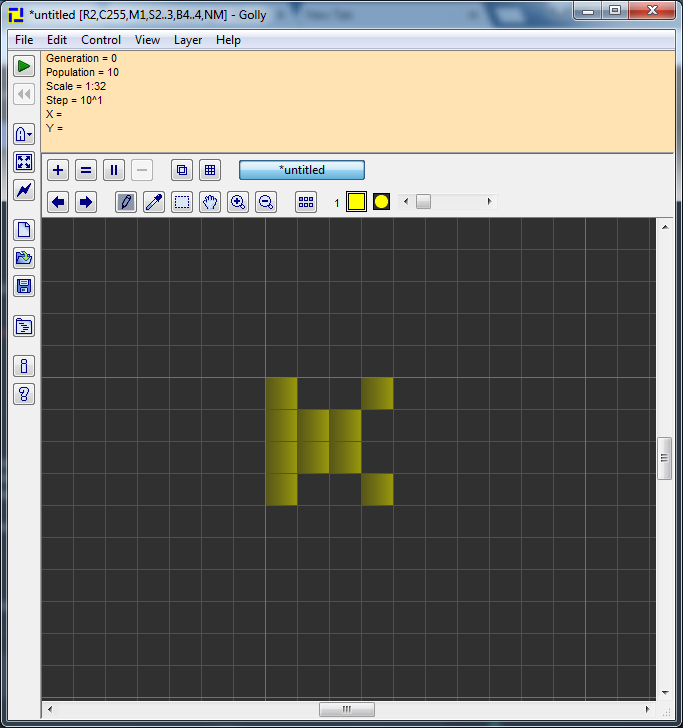Maximize the Golly window

click(x=615, y=11)
